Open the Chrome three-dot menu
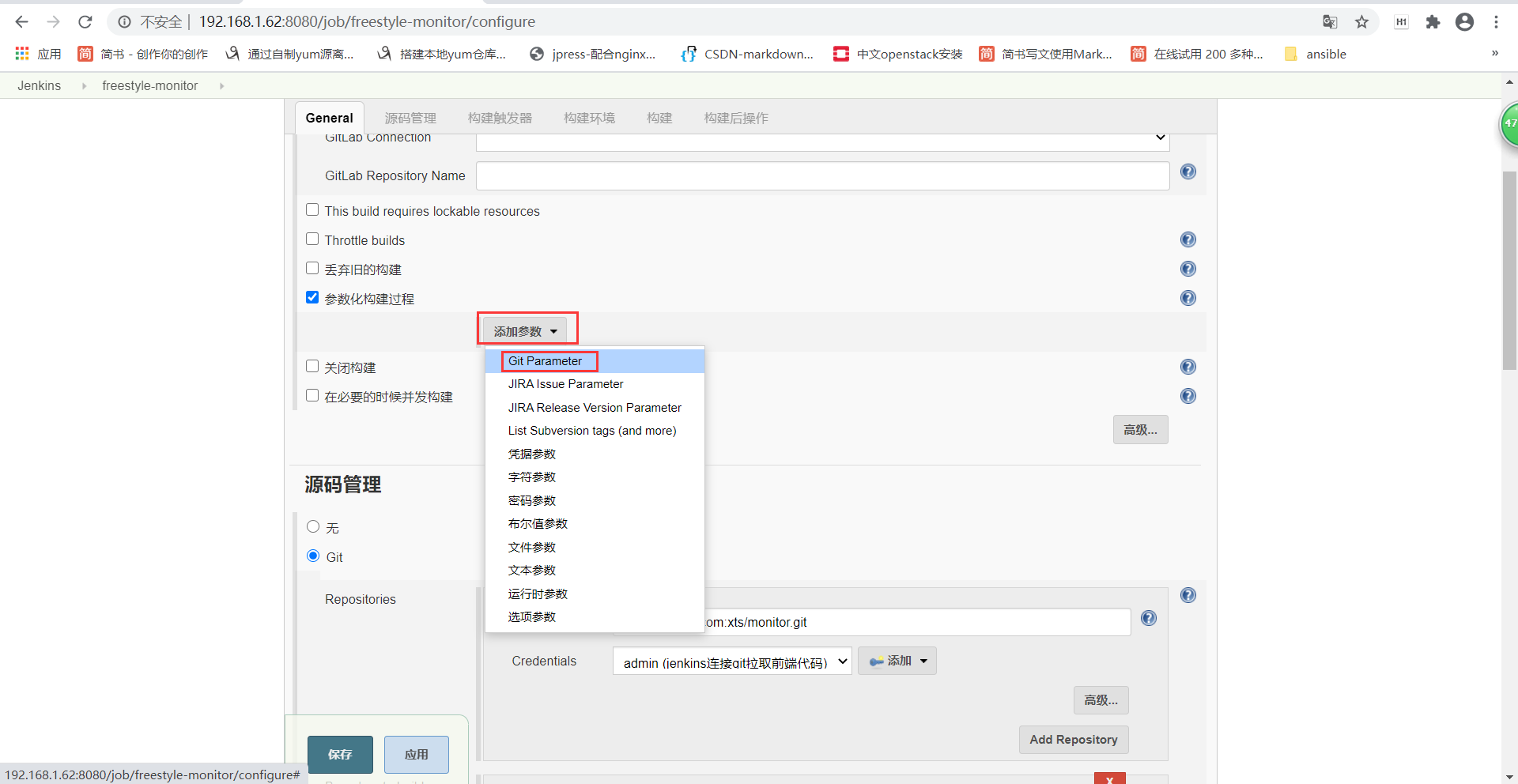Screen dimensions: 1518x784 click(1496, 22)
